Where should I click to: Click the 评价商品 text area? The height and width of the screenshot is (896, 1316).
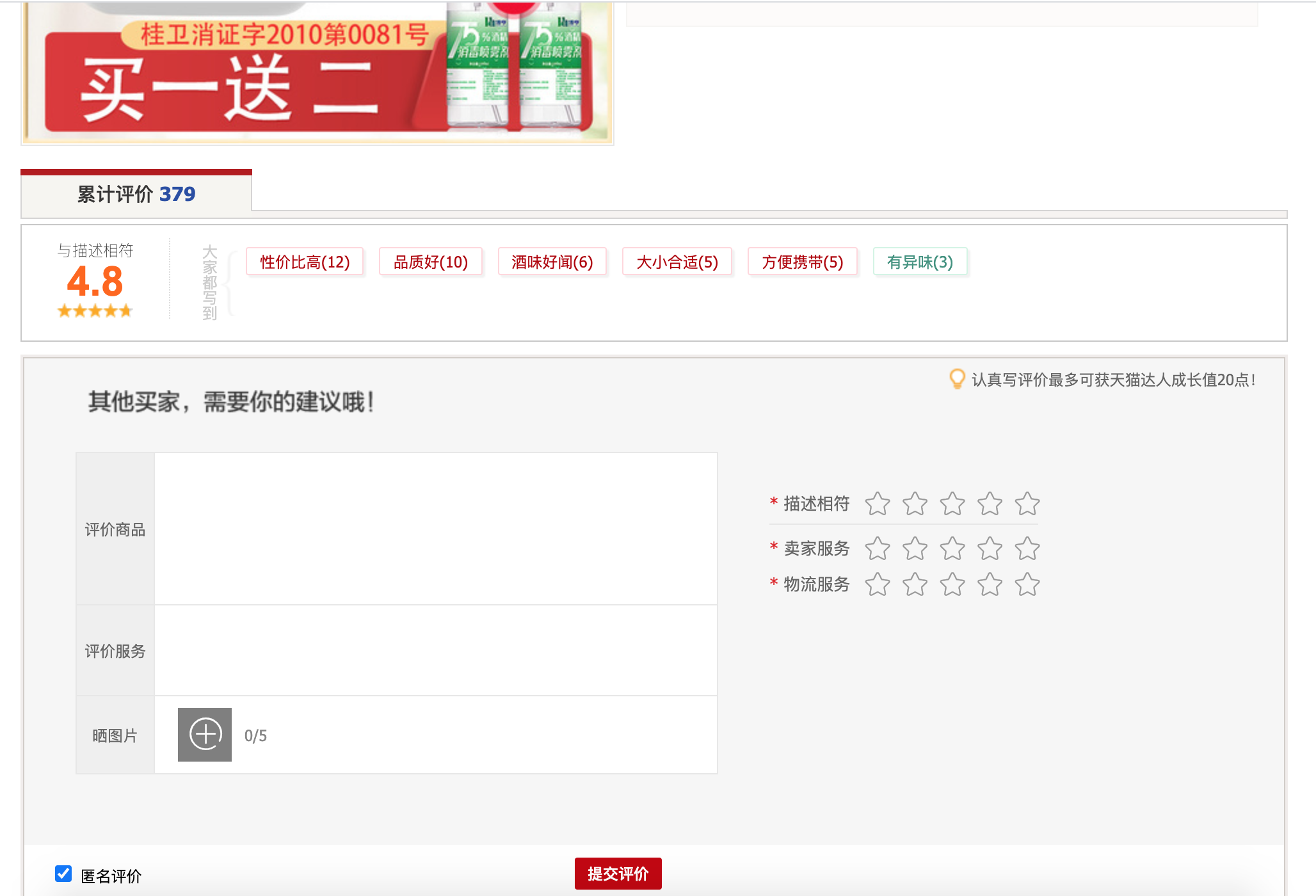pos(435,529)
